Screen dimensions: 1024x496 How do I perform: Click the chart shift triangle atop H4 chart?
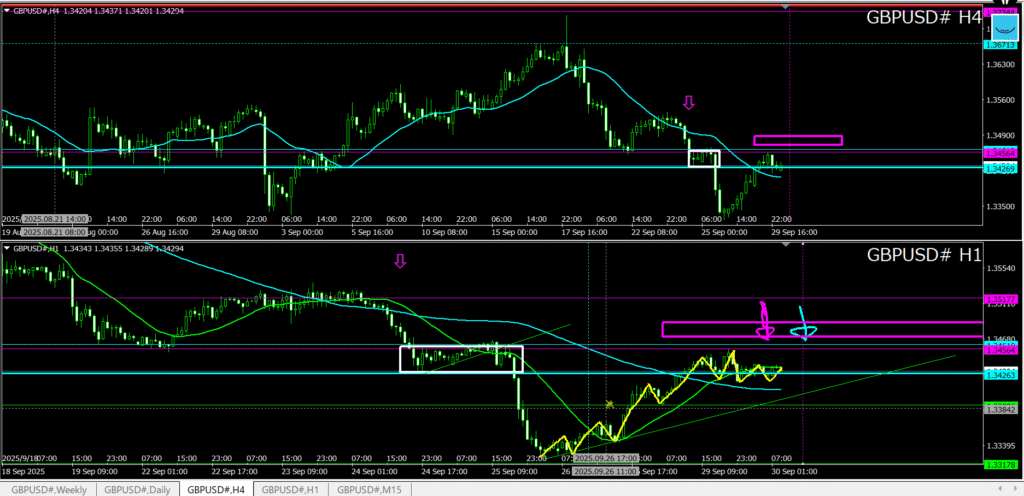coord(786,7)
